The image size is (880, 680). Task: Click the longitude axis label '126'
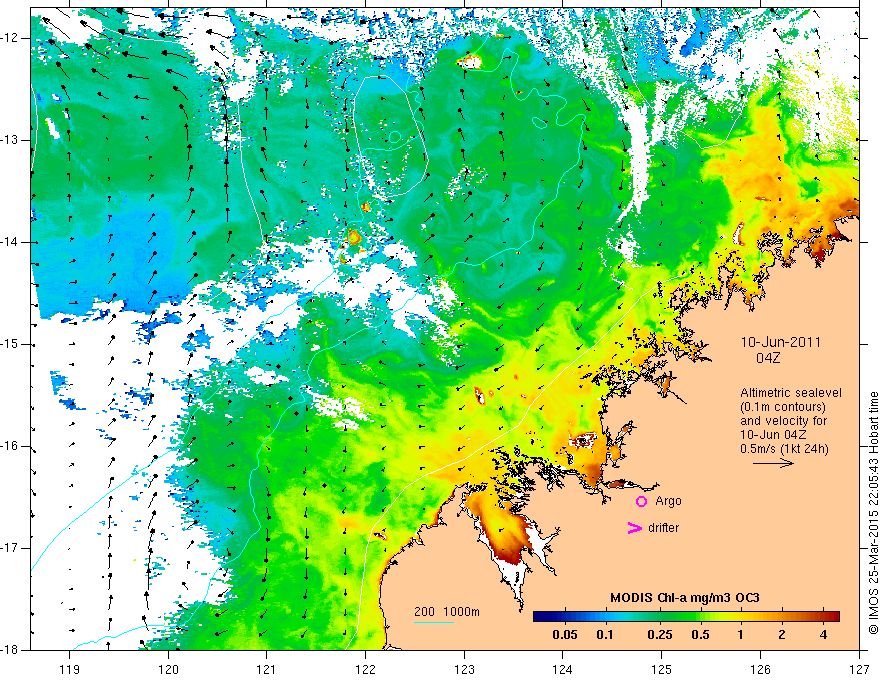point(760,670)
